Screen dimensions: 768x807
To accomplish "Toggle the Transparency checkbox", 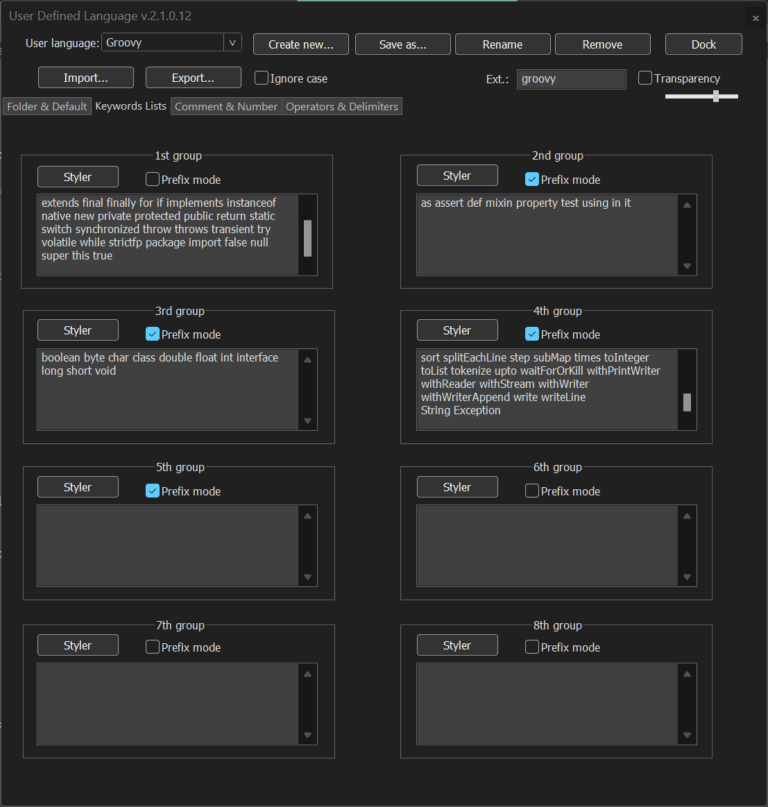I will point(645,78).
